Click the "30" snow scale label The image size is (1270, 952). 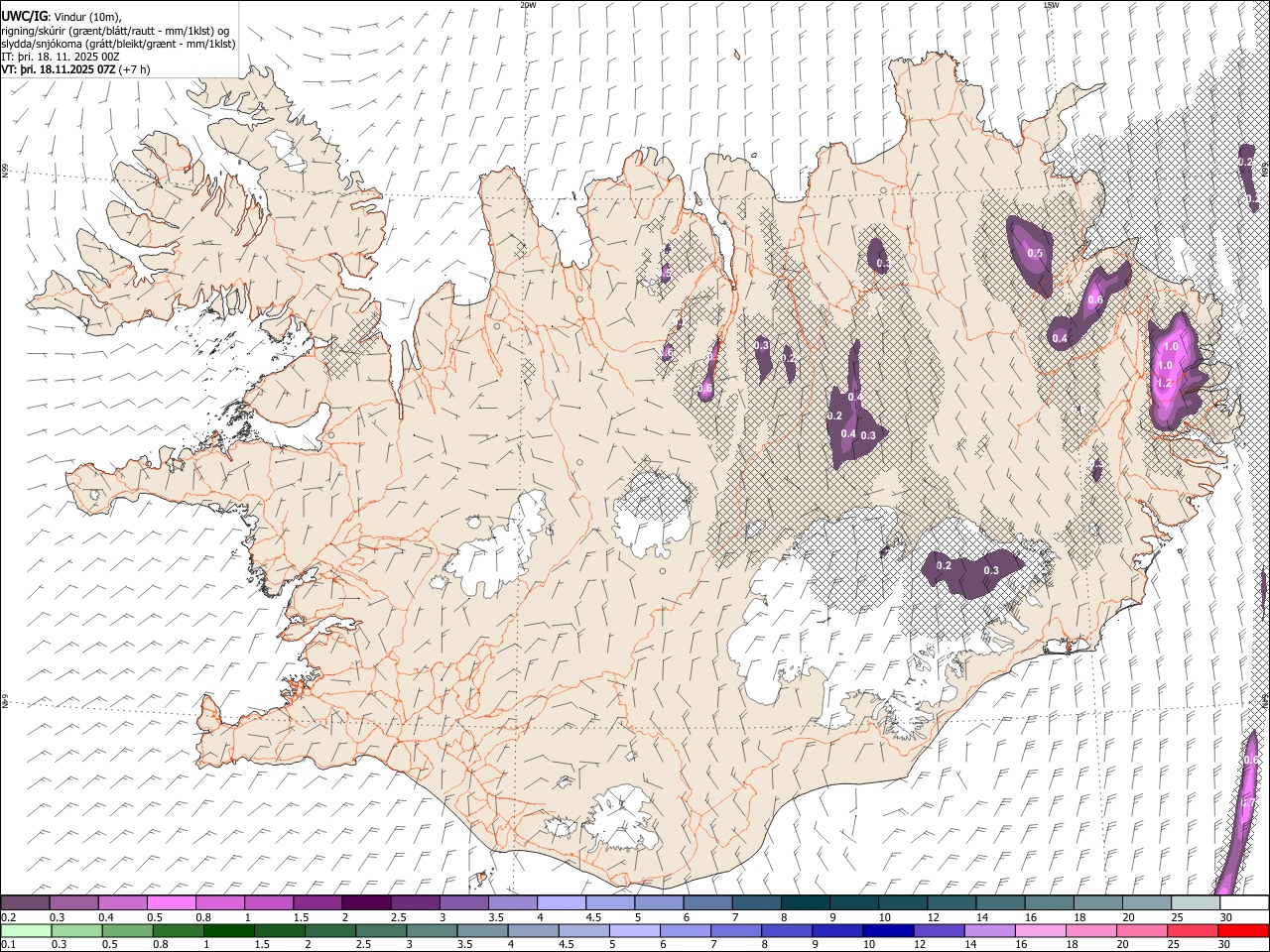(x=1226, y=917)
